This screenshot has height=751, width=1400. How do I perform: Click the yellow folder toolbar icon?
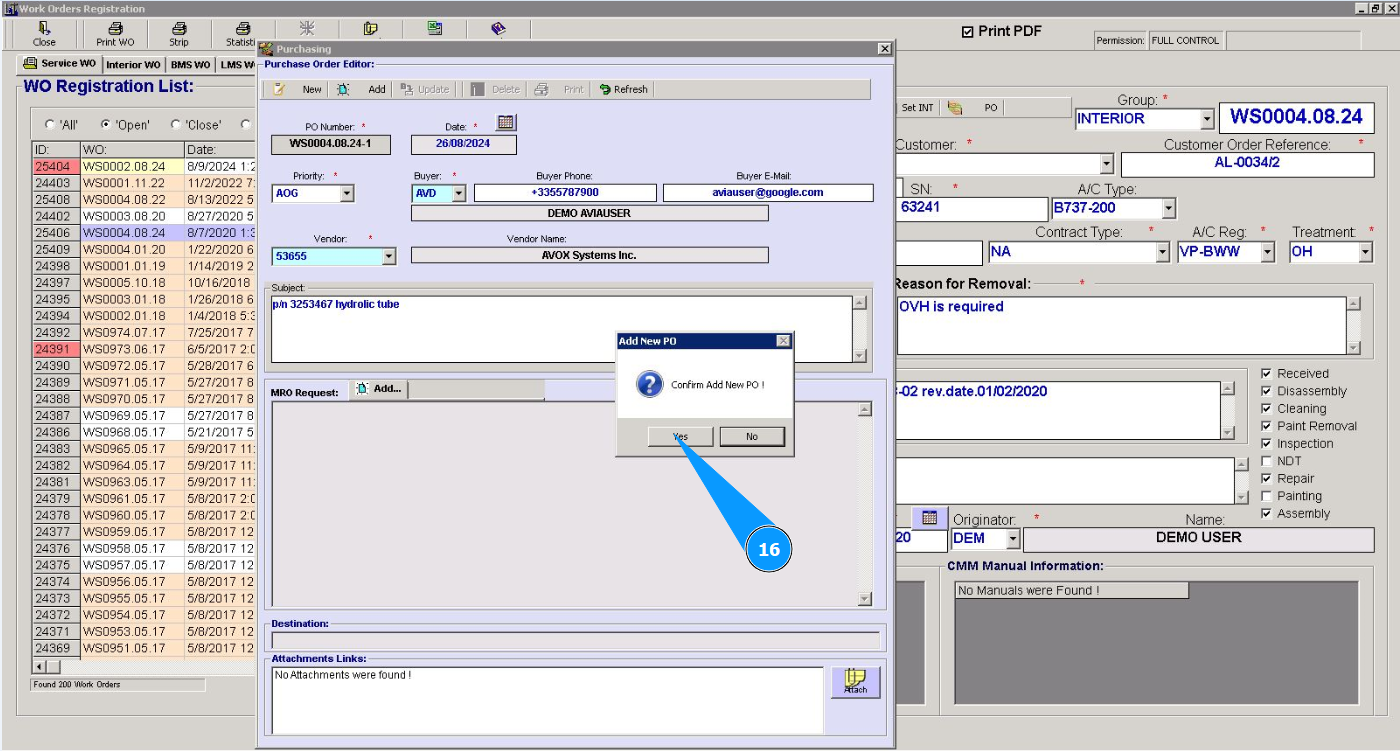click(371, 28)
